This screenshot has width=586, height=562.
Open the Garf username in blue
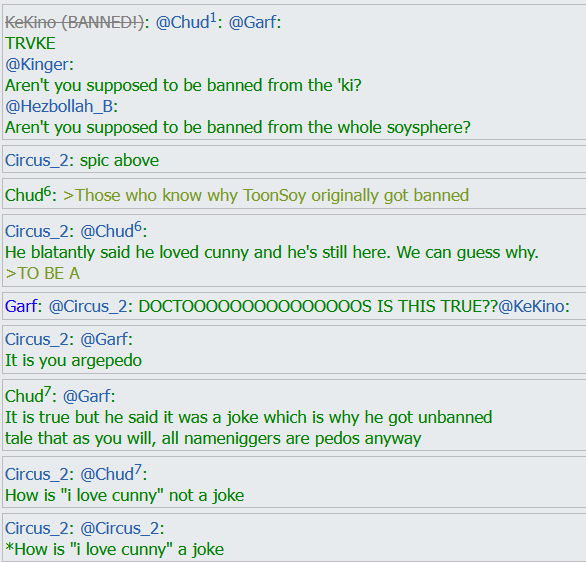pyautogui.click(x=21, y=306)
